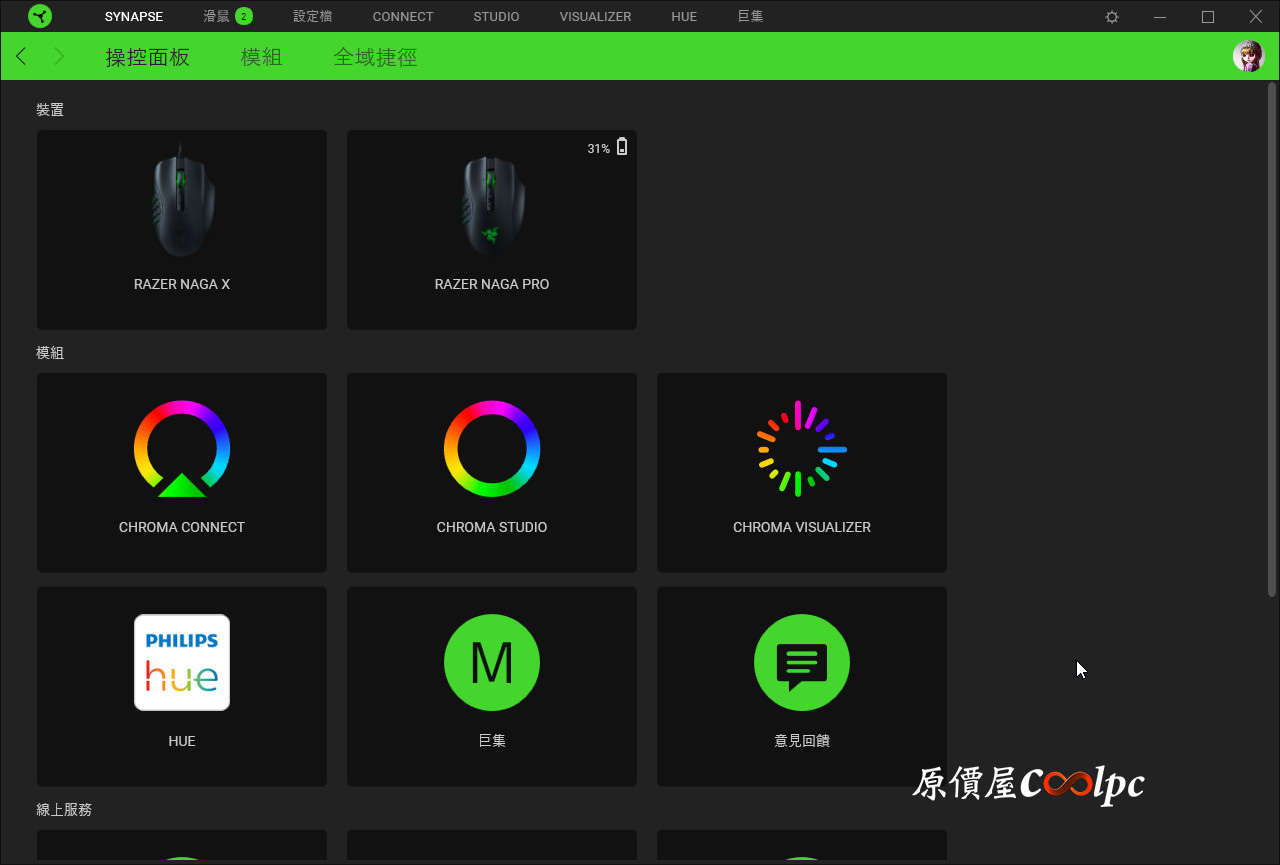Click the CHROMA CONNECT label
1280x865 pixels.
tap(182, 527)
